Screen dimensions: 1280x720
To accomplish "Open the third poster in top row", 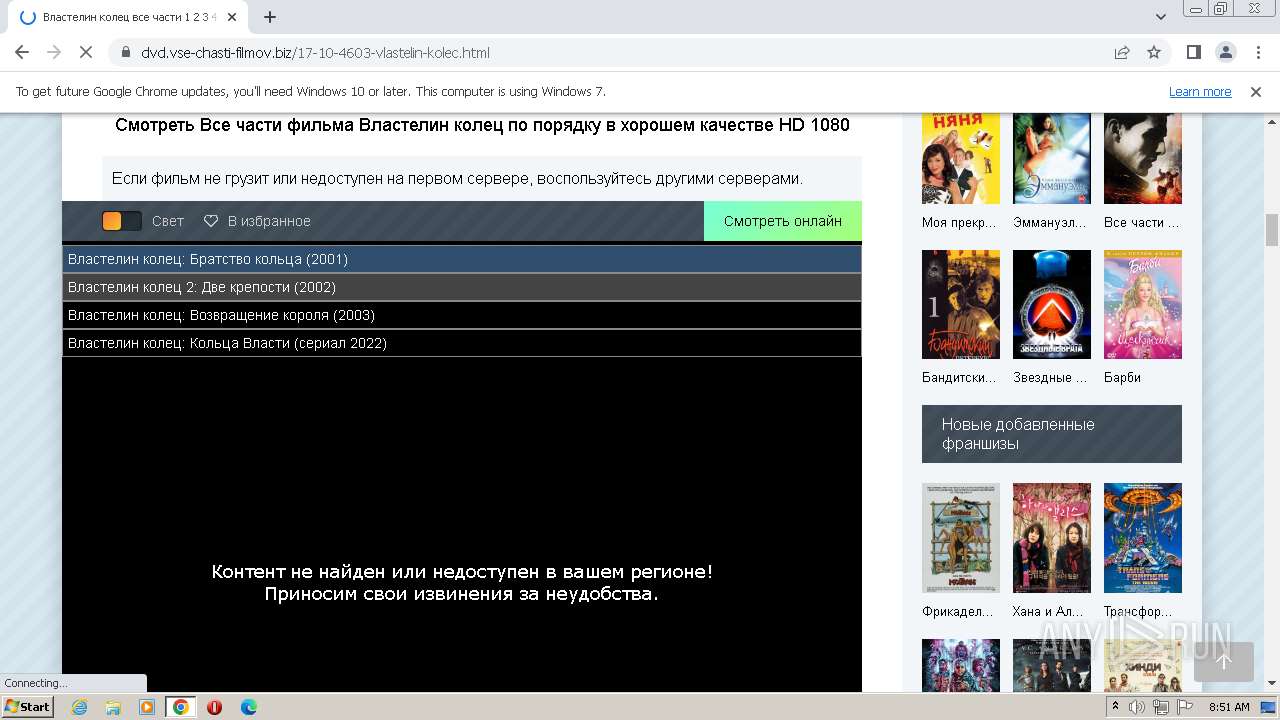I will [x=1142, y=158].
